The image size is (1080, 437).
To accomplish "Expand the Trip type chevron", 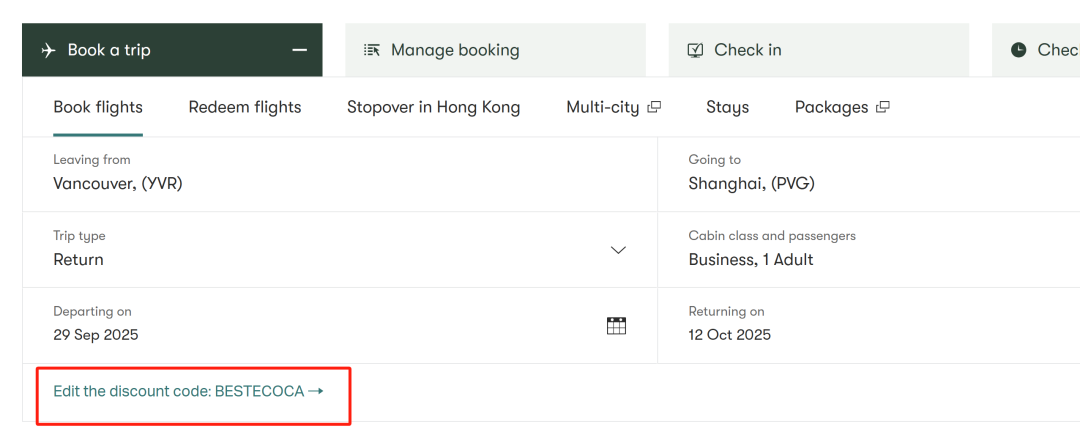I will 618,250.
